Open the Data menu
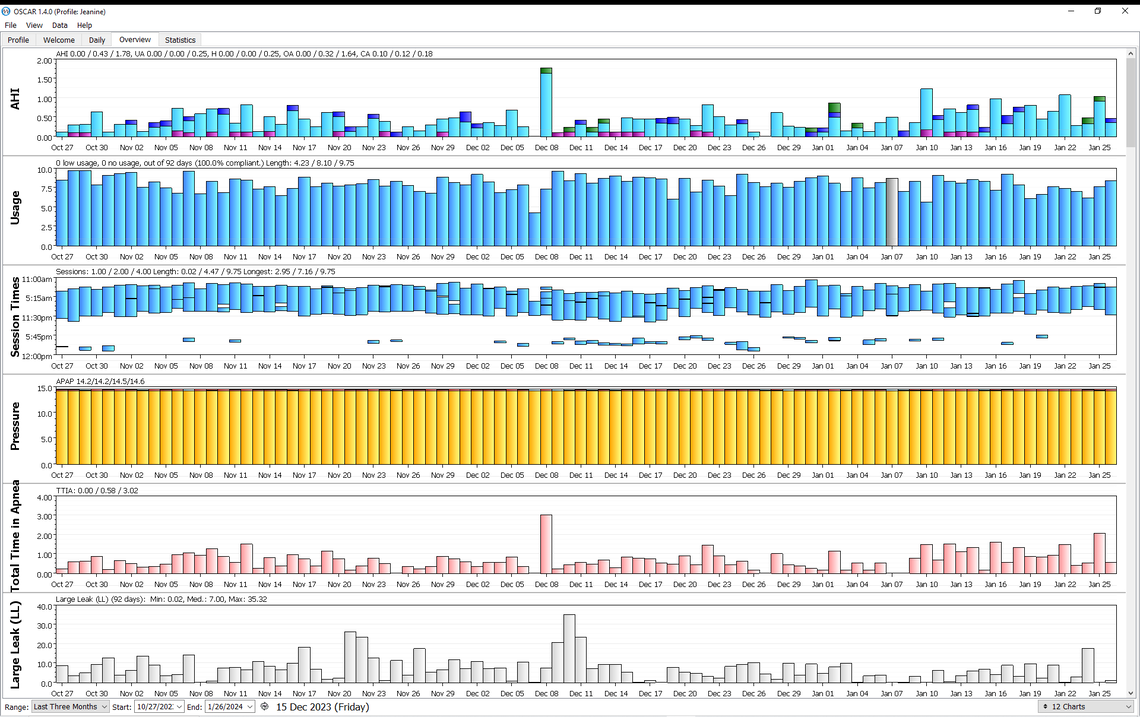The height and width of the screenshot is (717, 1140). pyautogui.click(x=60, y=25)
